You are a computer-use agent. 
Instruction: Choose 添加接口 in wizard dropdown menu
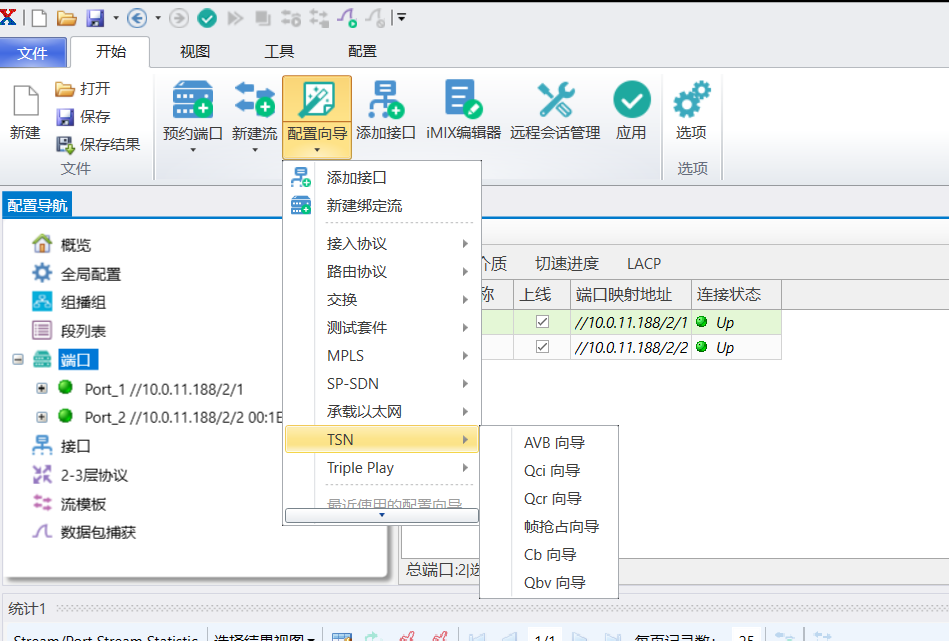[x=382, y=177]
